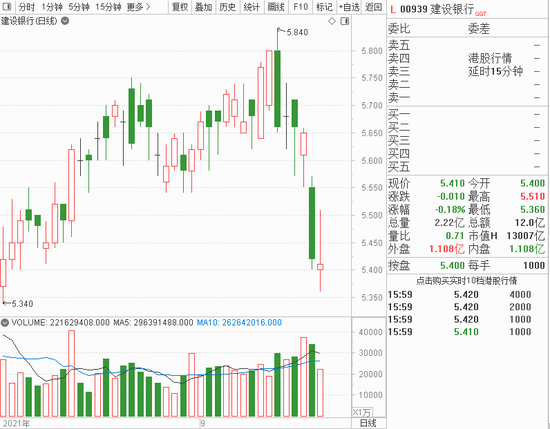Viewport: 550px width, 429px height.
Task: Open dropdown beside 建设银行(日线) title
Action: pos(65,21)
